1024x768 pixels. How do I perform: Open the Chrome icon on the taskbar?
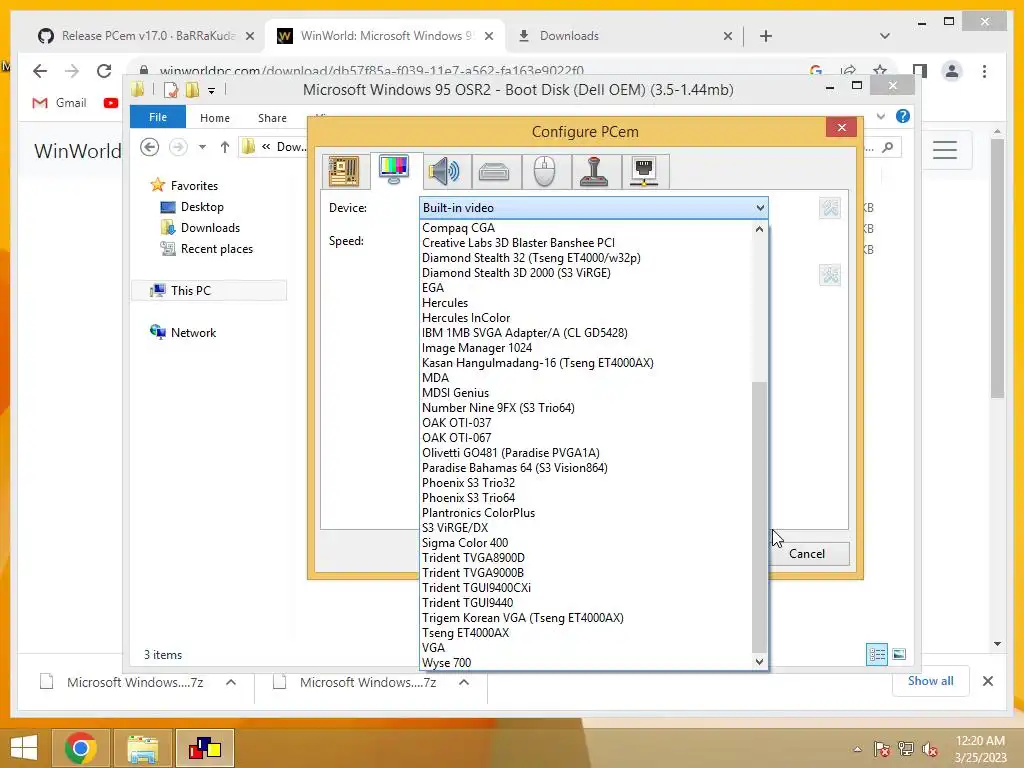click(x=80, y=748)
